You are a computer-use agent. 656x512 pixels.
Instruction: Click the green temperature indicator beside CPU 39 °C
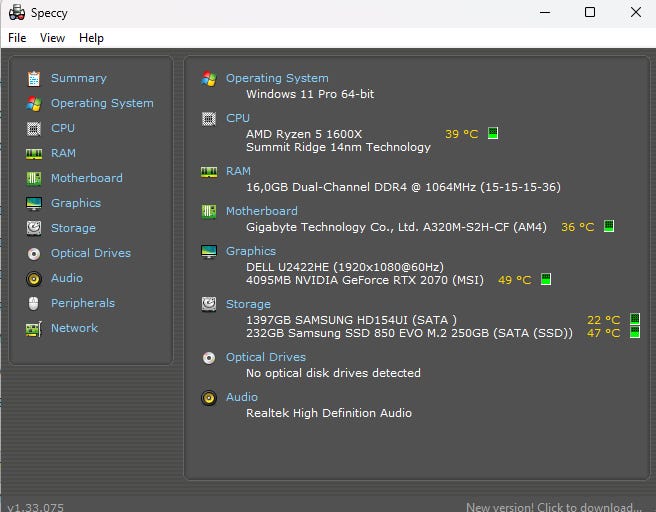(493, 133)
